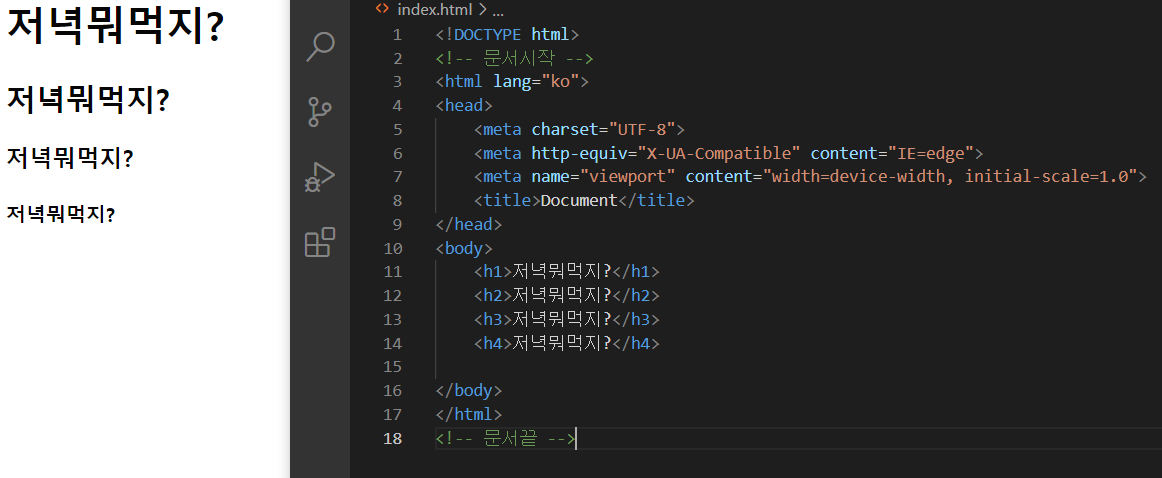Click the closing </head> tag

pos(469,225)
